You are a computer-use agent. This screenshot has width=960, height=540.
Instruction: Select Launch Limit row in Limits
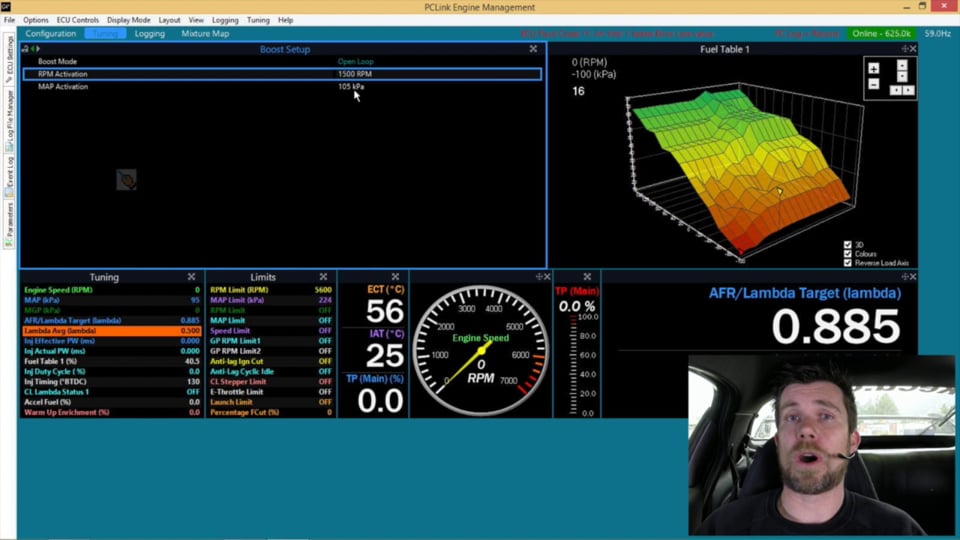pyautogui.click(x=271, y=402)
